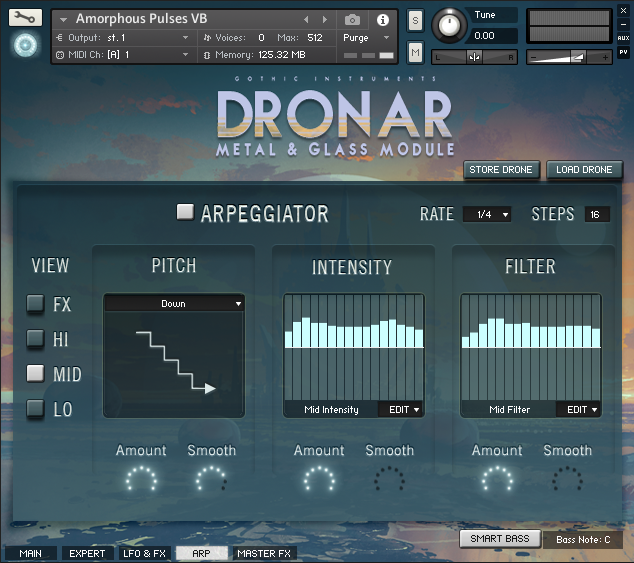Screen dimensions: 634x563
Task: Click the Pitch Amount knob
Action: (x=141, y=479)
